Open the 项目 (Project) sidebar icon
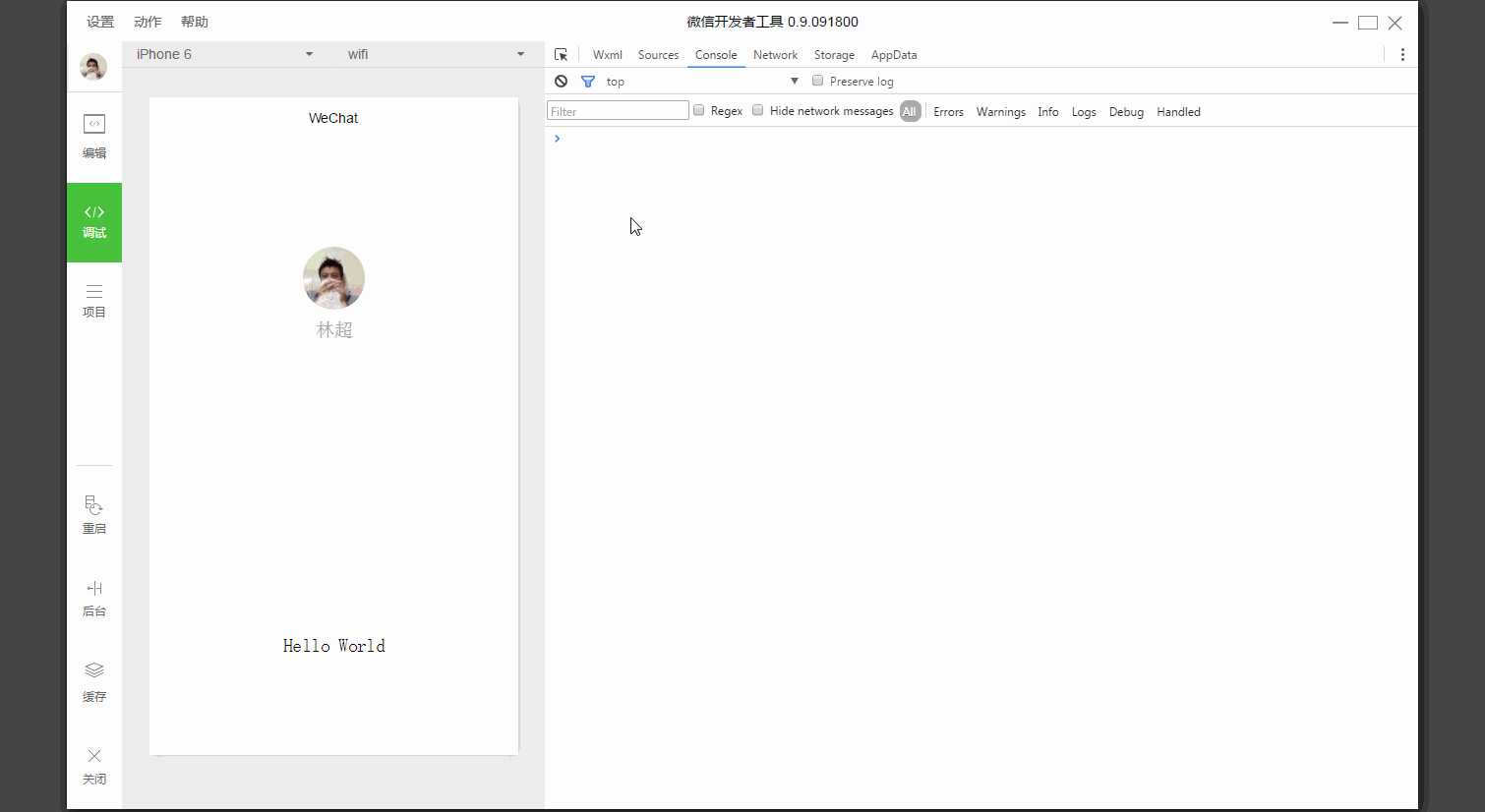The height and width of the screenshot is (812, 1485). [x=94, y=300]
